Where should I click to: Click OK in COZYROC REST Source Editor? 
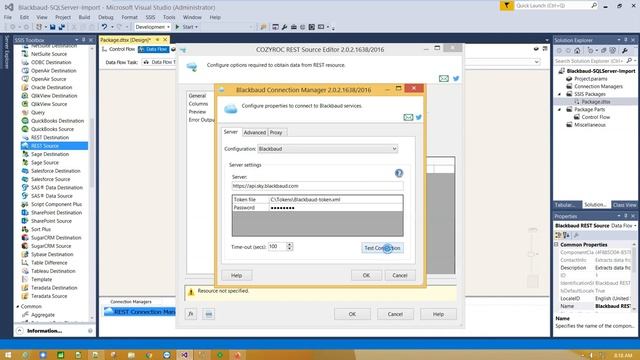[352, 314]
